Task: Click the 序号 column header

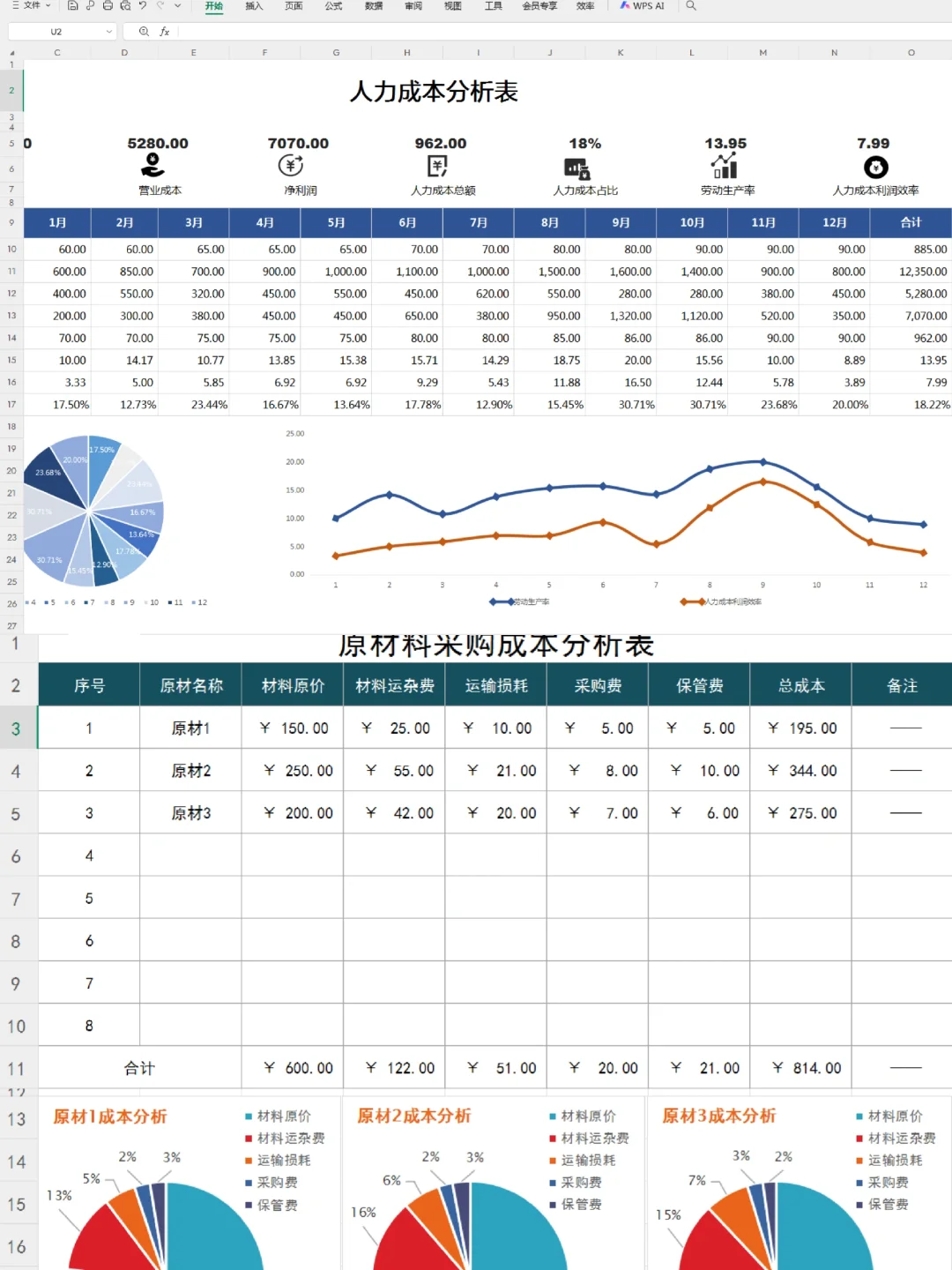Action: (89, 685)
